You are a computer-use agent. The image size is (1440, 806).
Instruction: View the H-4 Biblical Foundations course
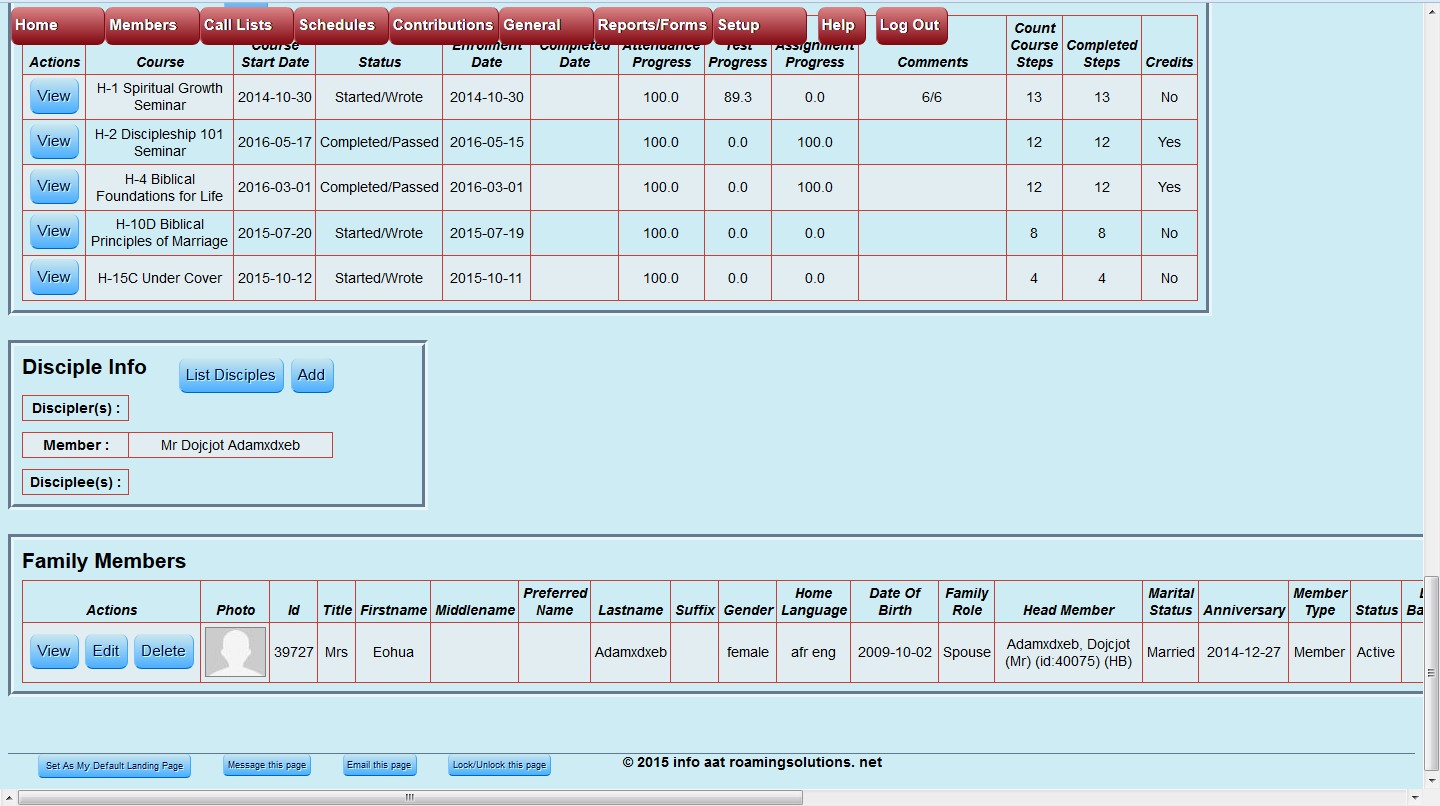pos(54,186)
